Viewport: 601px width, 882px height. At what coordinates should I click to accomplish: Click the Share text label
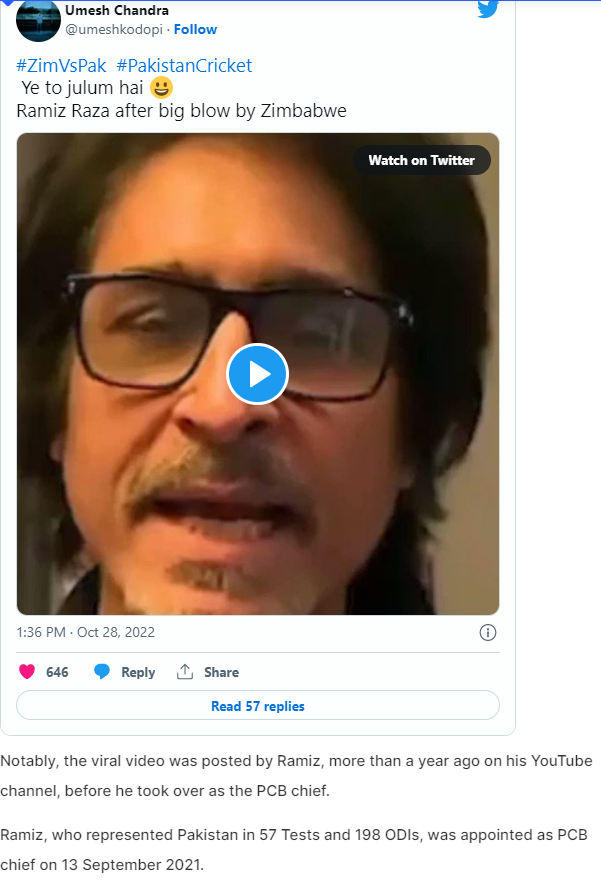pyautogui.click(x=221, y=672)
